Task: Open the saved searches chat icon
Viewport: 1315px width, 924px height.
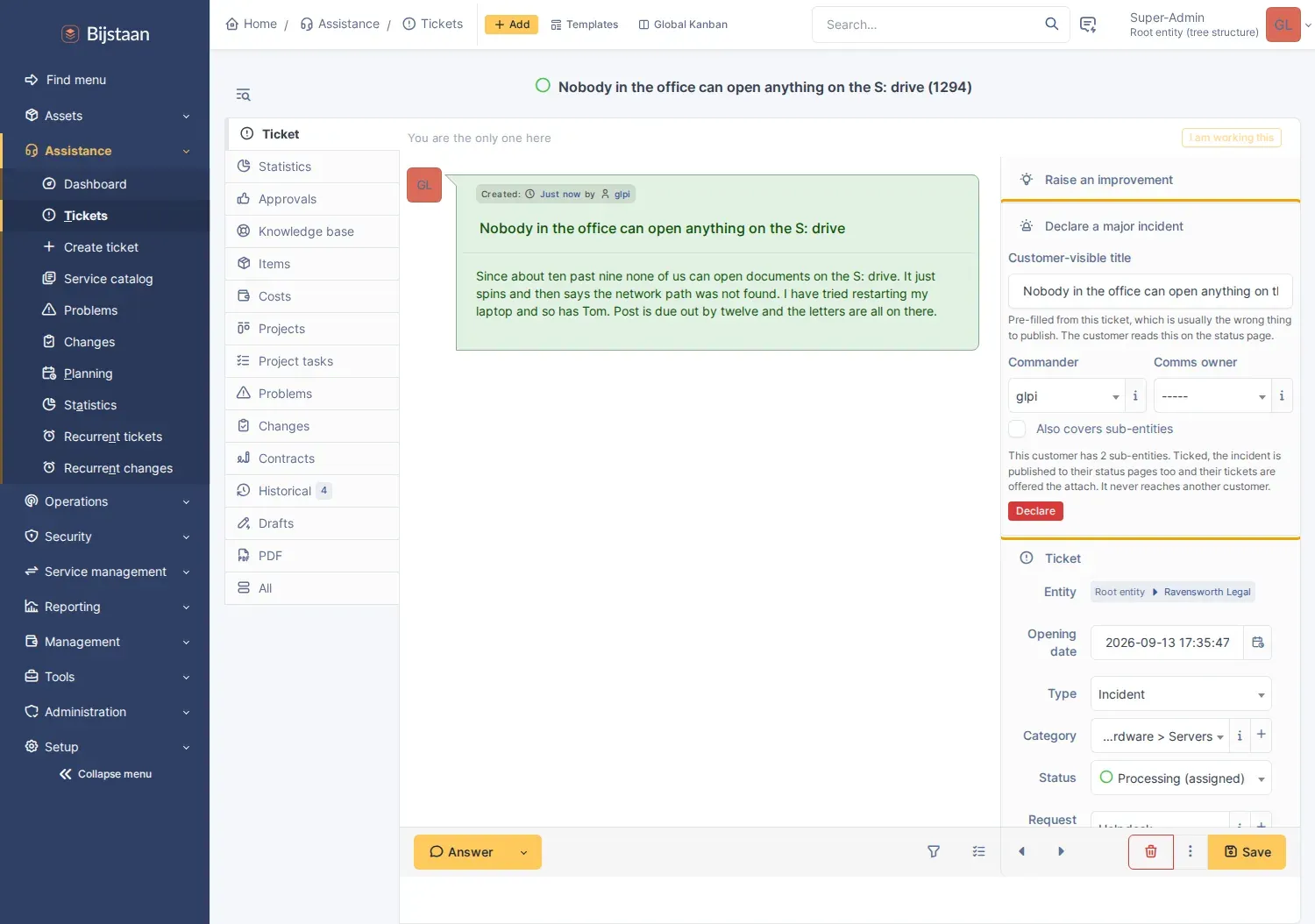Action: (1088, 25)
